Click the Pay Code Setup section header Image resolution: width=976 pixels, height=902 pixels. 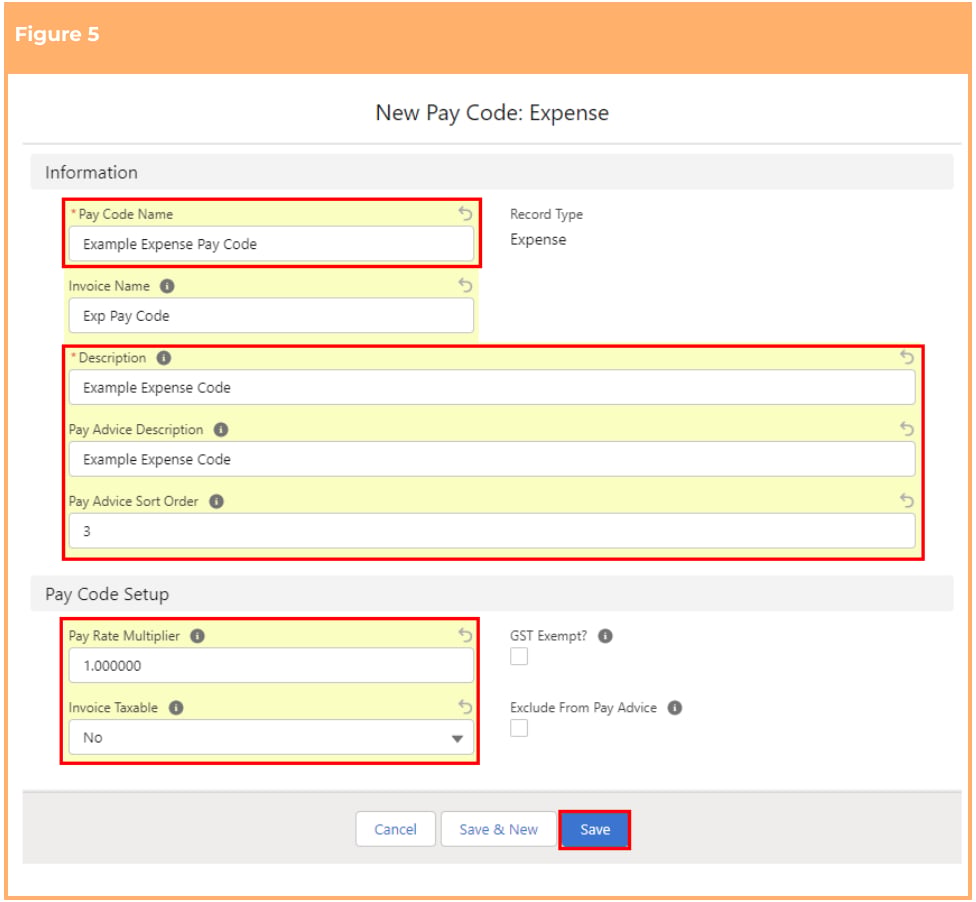coord(492,594)
